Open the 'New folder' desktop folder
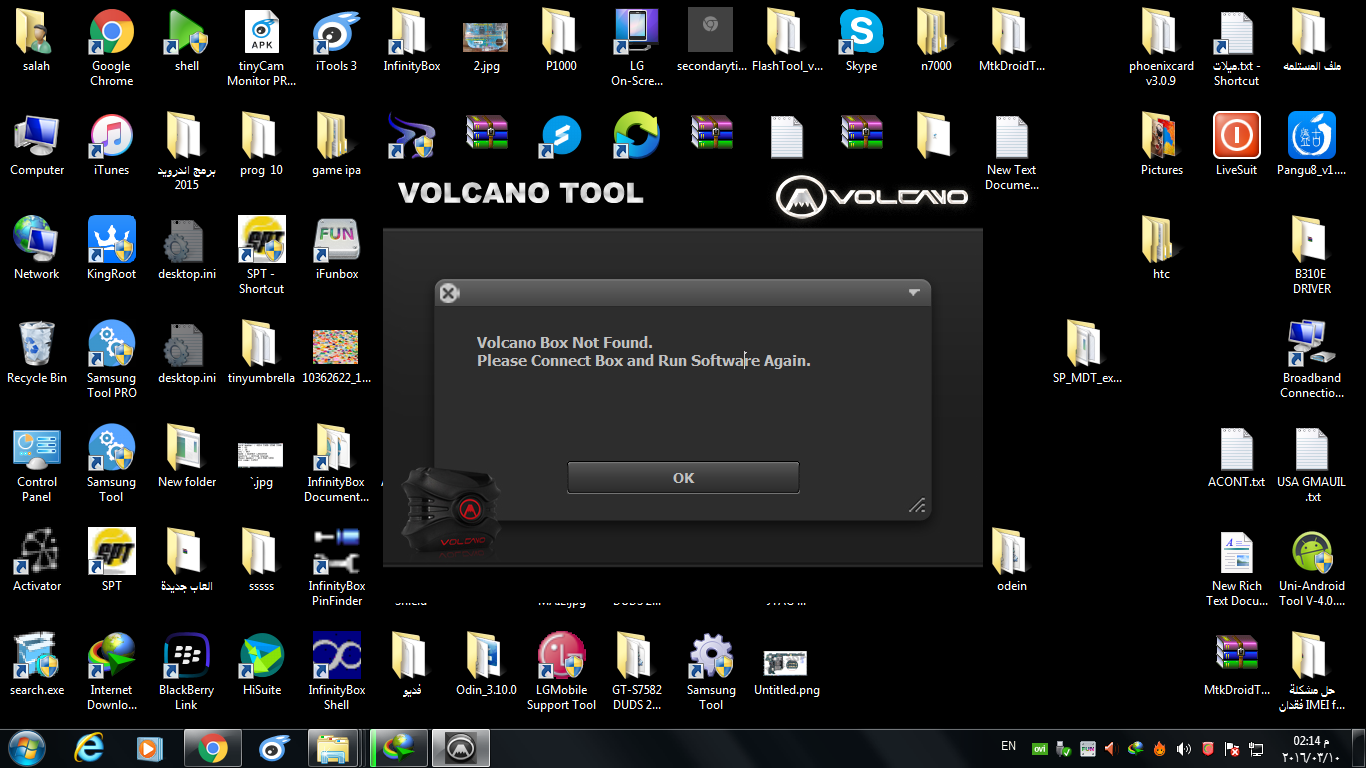The image size is (1366, 768). tap(186, 458)
